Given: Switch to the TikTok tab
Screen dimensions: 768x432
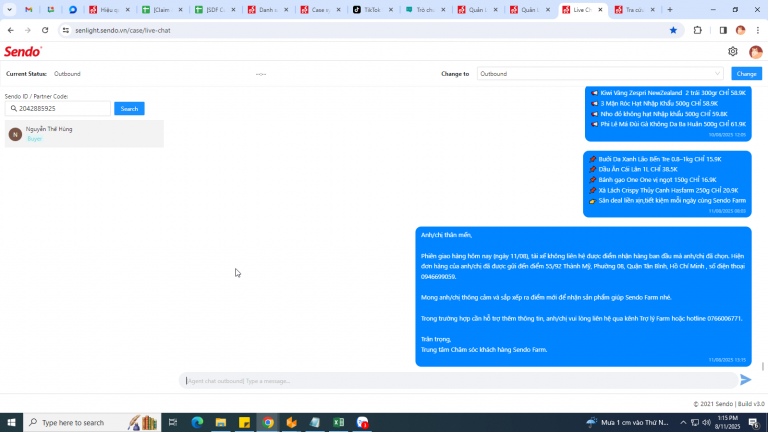Looking at the screenshot, I should [x=373, y=10].
